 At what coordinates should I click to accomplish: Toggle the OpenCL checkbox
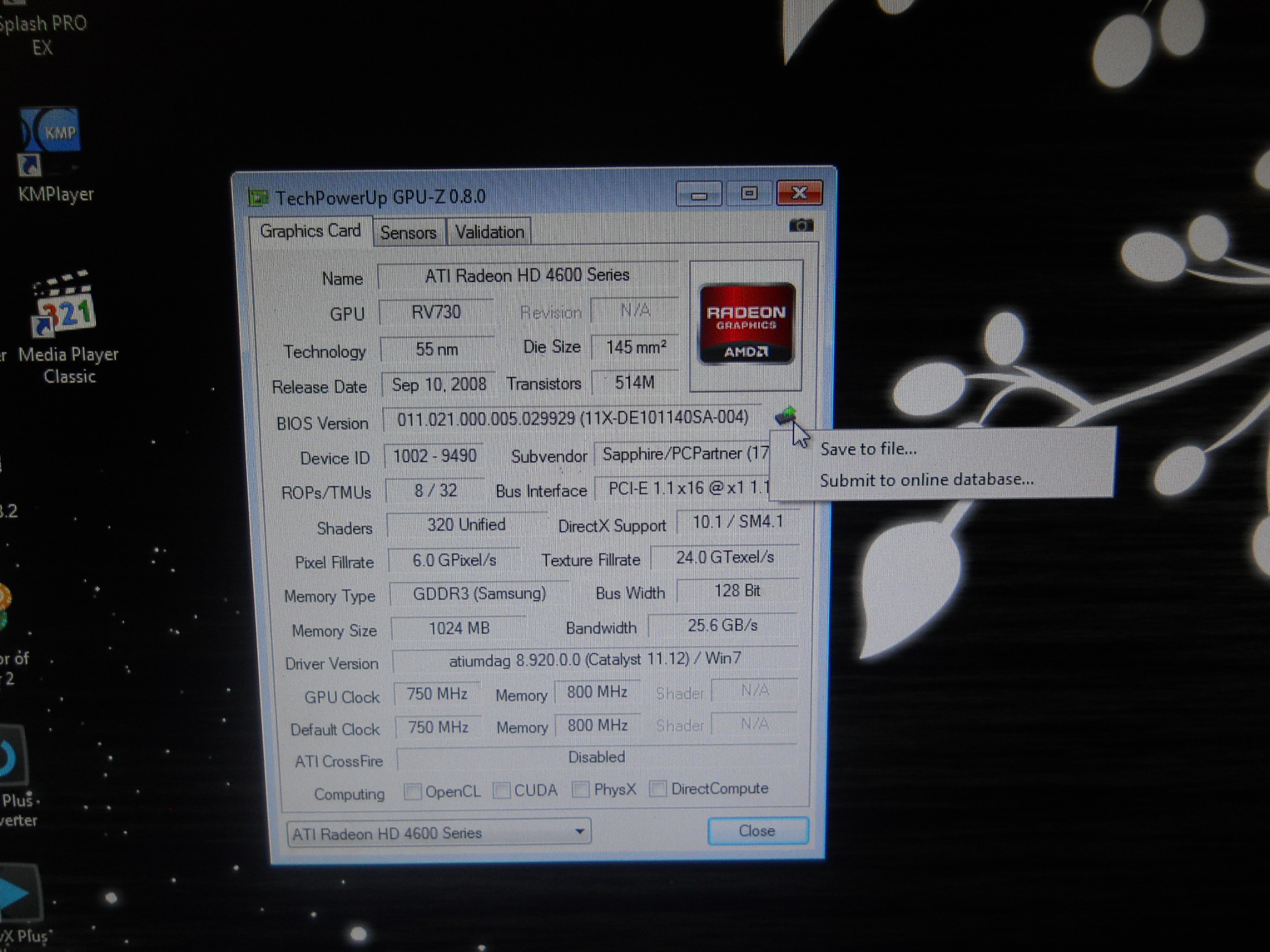pyautogui.click(x=412, y=791)
